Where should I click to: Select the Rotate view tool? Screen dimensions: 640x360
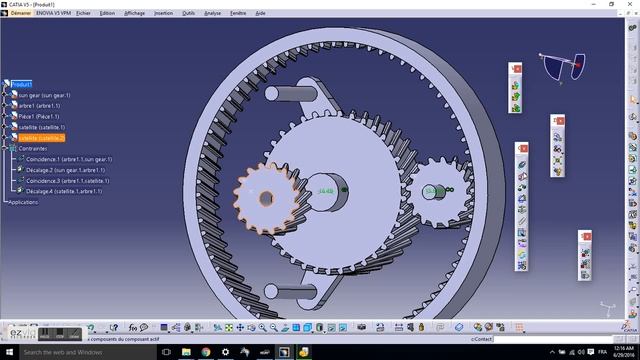[x=251, y=327]
